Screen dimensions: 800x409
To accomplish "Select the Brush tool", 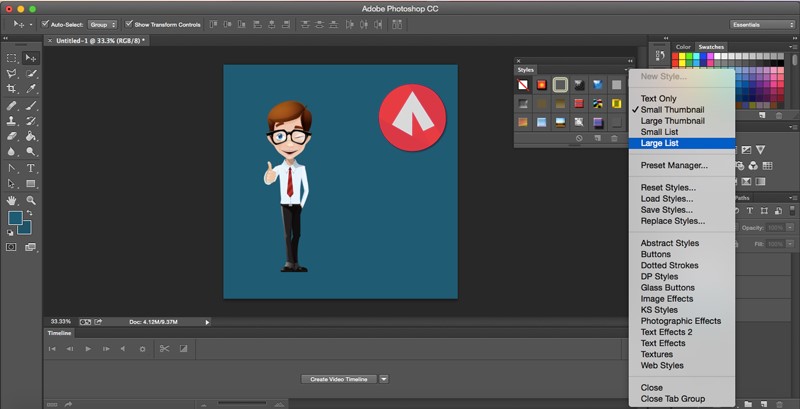I will tap(31, 106).
